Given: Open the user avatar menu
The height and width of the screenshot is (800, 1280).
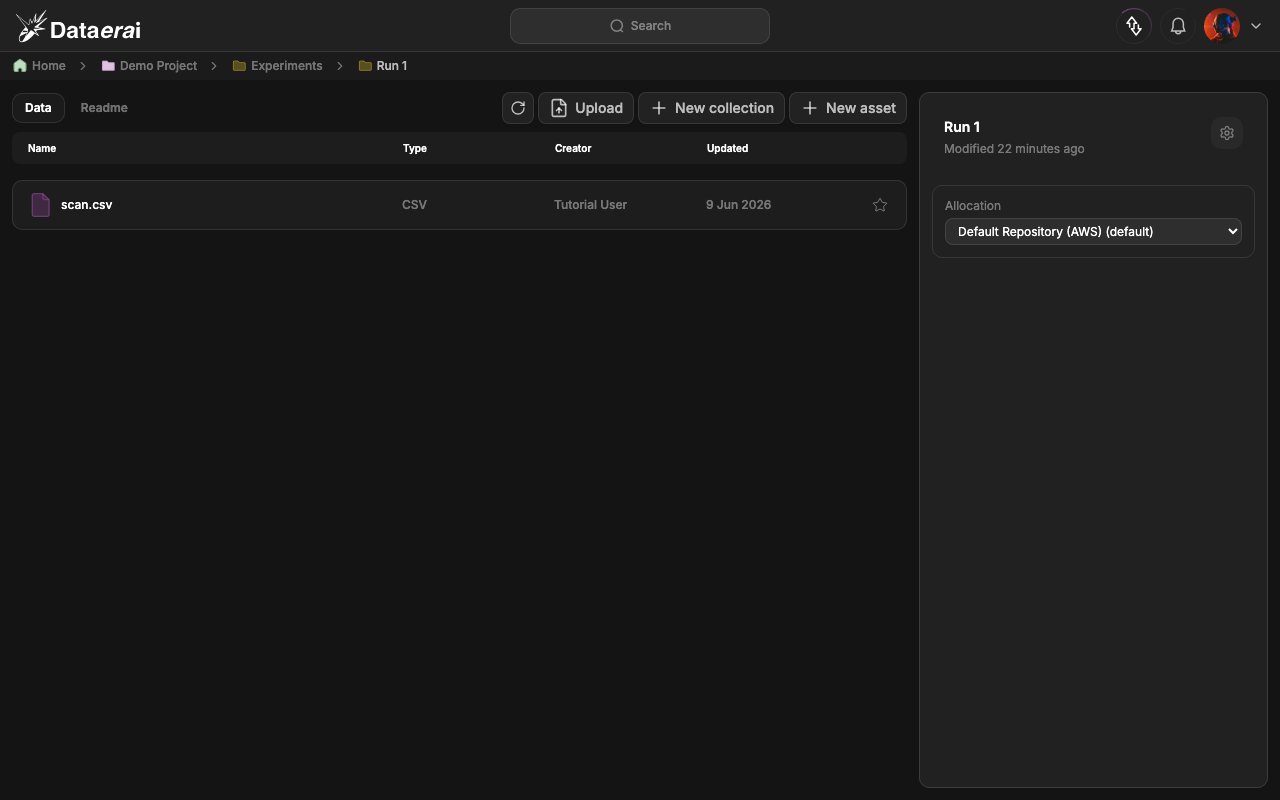Looking at the screenshot, I should click(1221, 26).
